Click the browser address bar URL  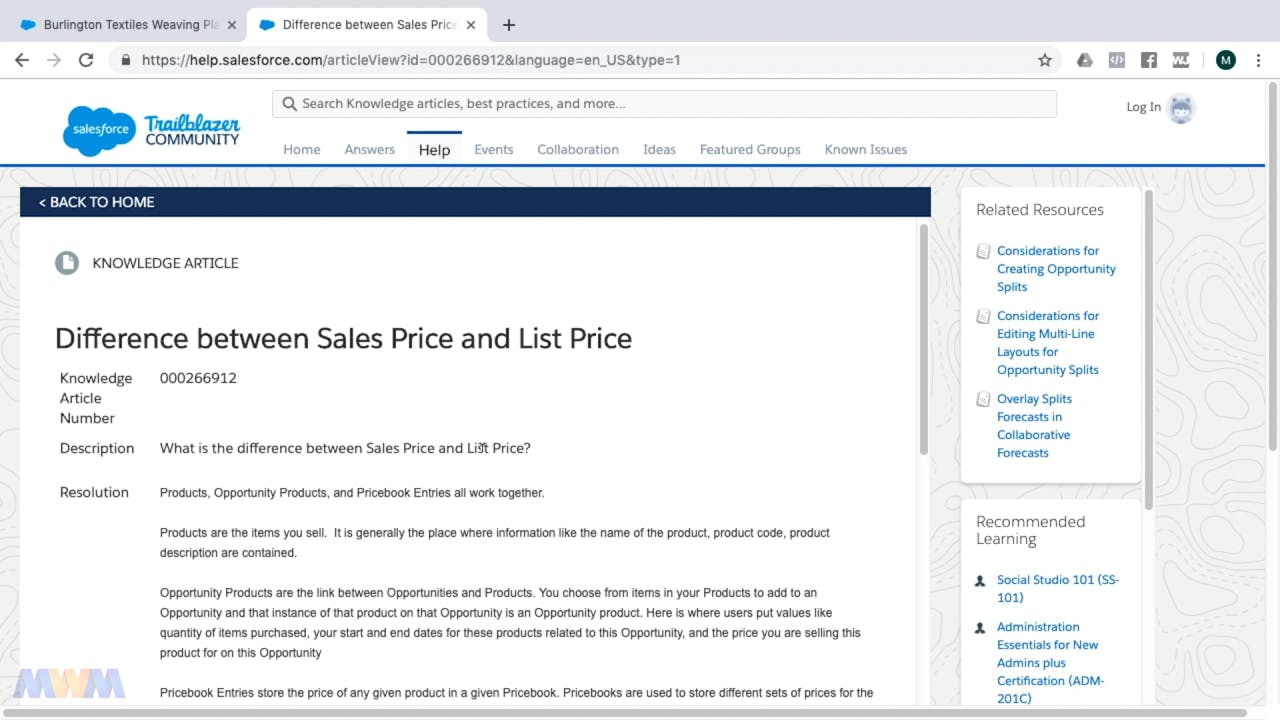pyautogui.click(x=411, y=60)
